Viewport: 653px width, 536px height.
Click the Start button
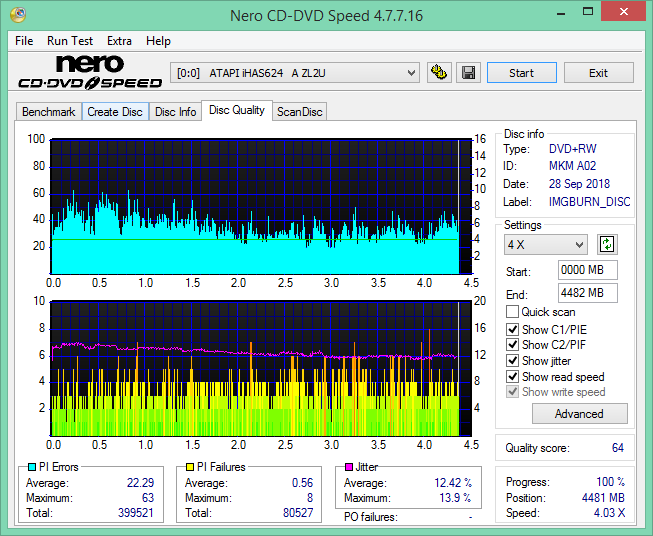521,73
